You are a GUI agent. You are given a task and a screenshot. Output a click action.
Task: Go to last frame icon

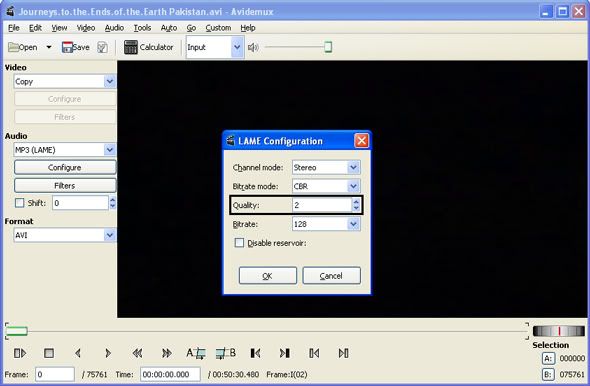(x=344, y=353)
